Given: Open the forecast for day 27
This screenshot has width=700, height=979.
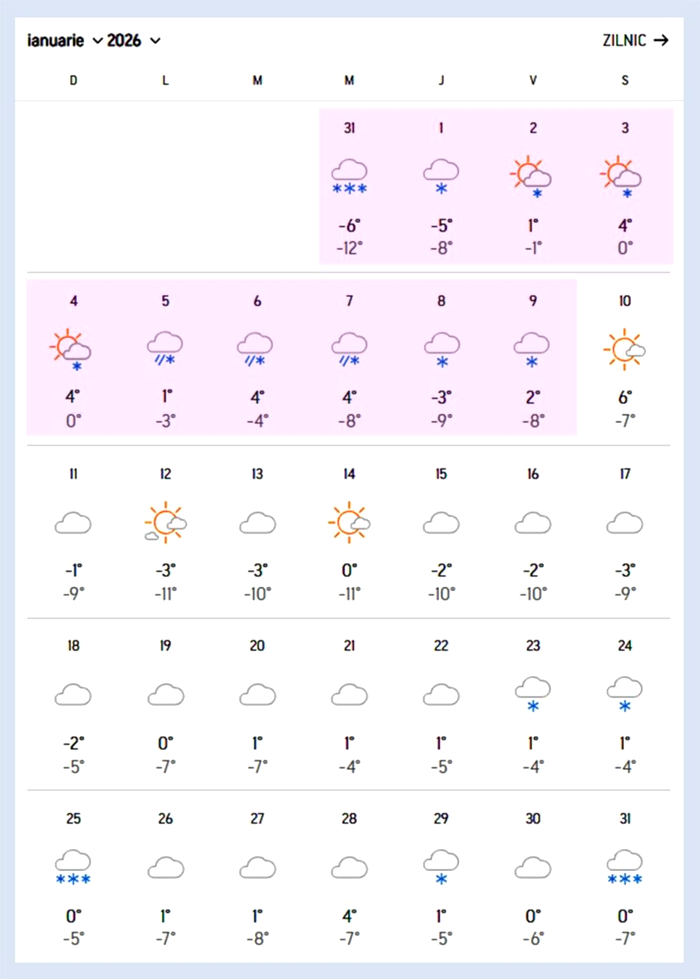Looking at the screenshot, I should pos(257,819).
